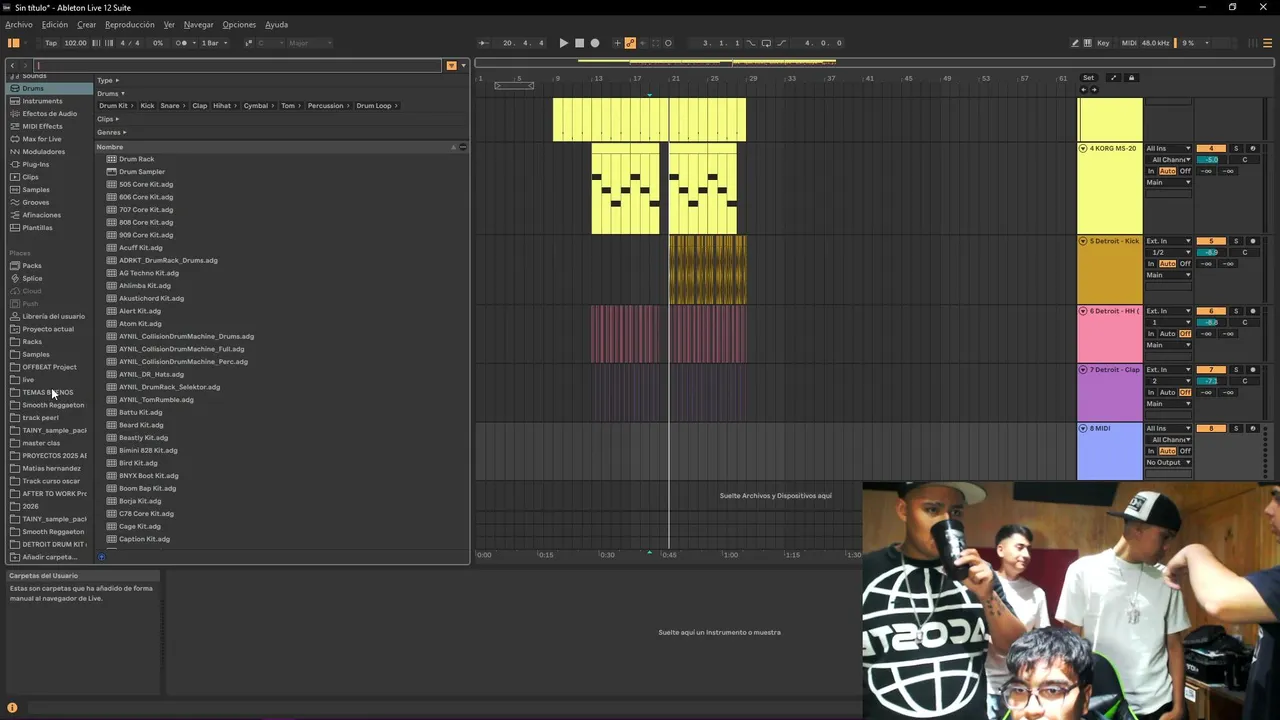1280x720 pixels.
Task: Click the Play transport button
Action: coord(563,43)
